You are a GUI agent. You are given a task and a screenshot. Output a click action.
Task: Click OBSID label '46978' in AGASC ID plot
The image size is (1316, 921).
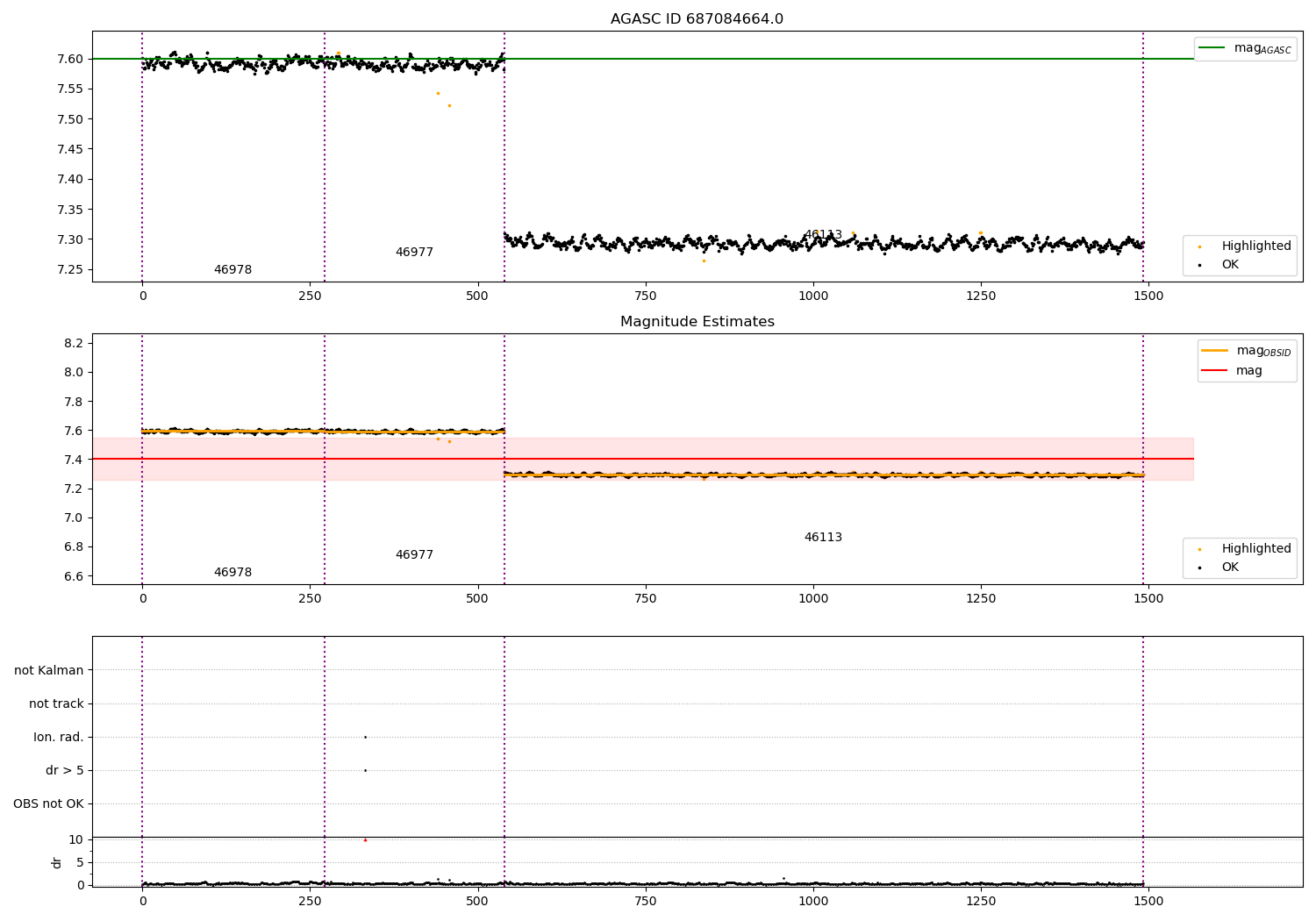click(232, 270)
